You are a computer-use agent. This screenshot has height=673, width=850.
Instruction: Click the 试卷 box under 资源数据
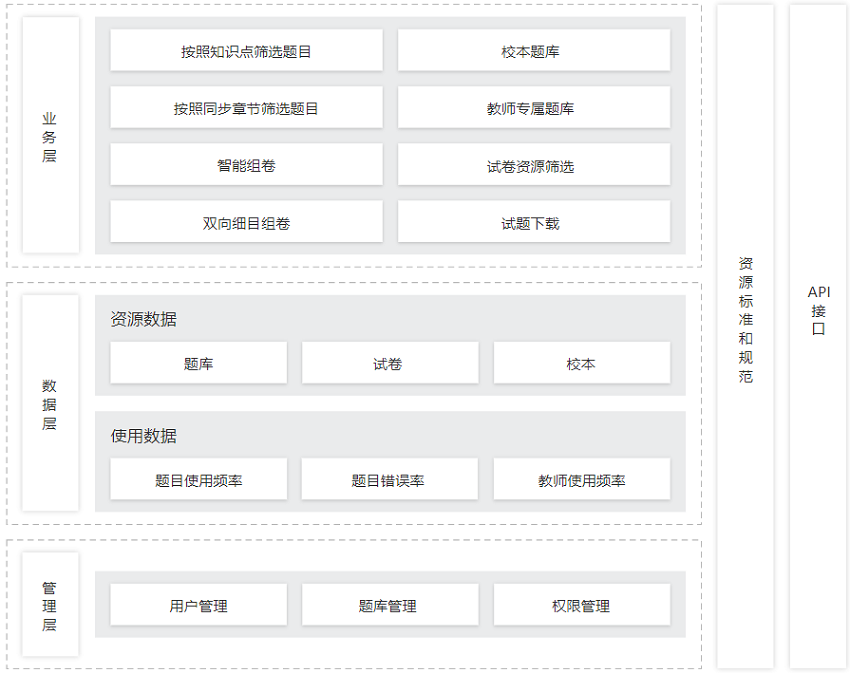coord(390,363)
